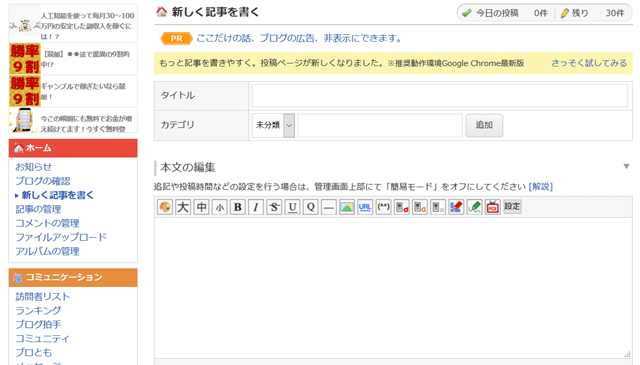Open the [解説] help link
The image size is (640, 365).
[x=540, y=187]
